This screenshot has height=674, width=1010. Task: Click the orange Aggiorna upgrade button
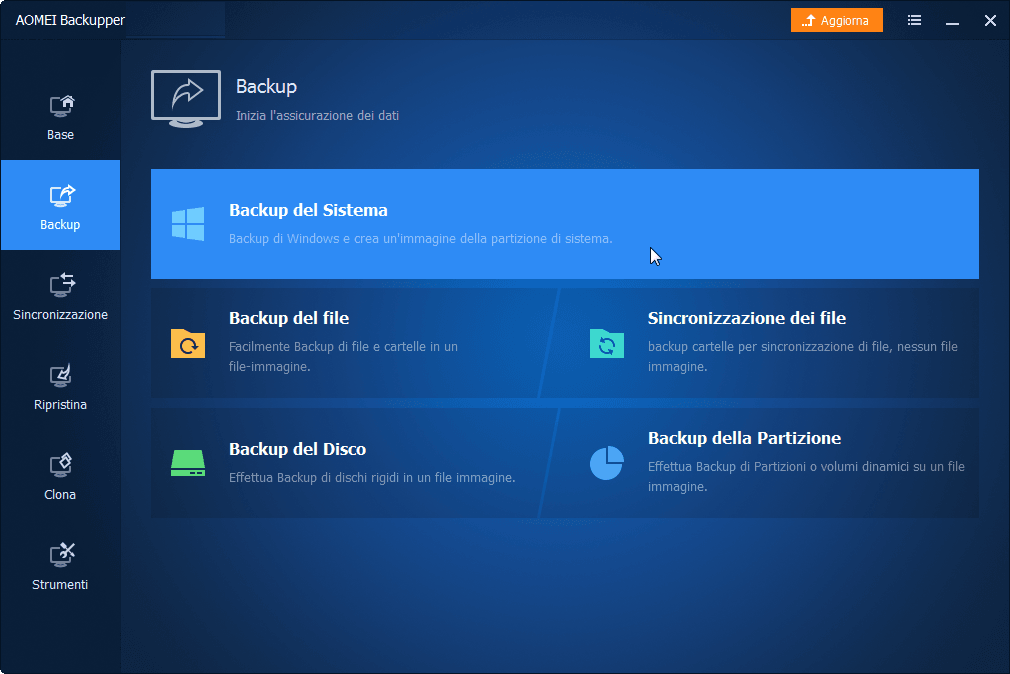click(x=836, y=21)
